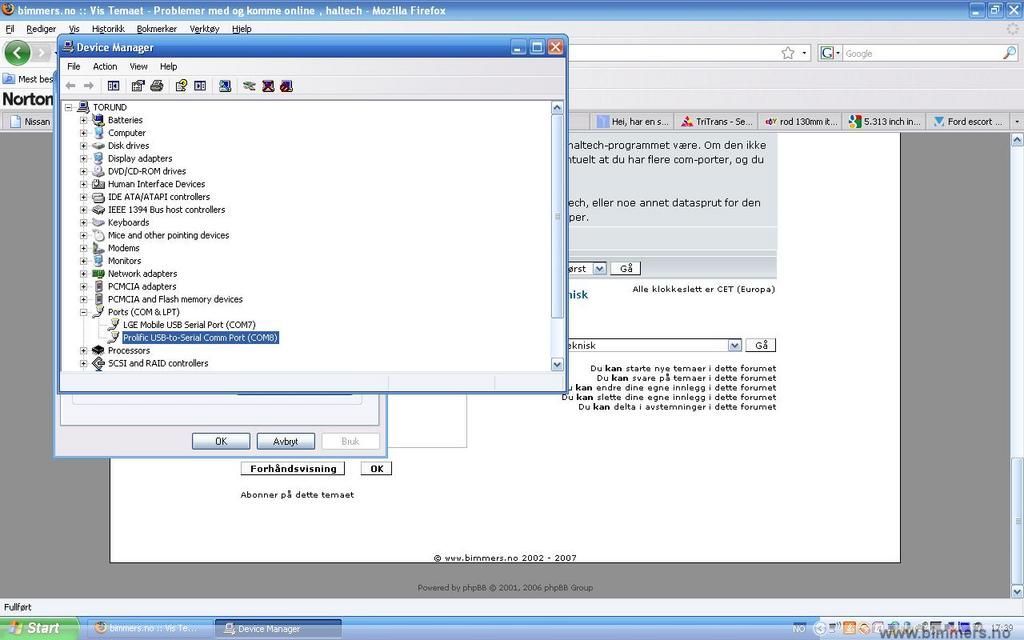The width and height of the screenshot is (1024, 640).
Task: Click the Processors device icon
Action: [x=98, y=351]
